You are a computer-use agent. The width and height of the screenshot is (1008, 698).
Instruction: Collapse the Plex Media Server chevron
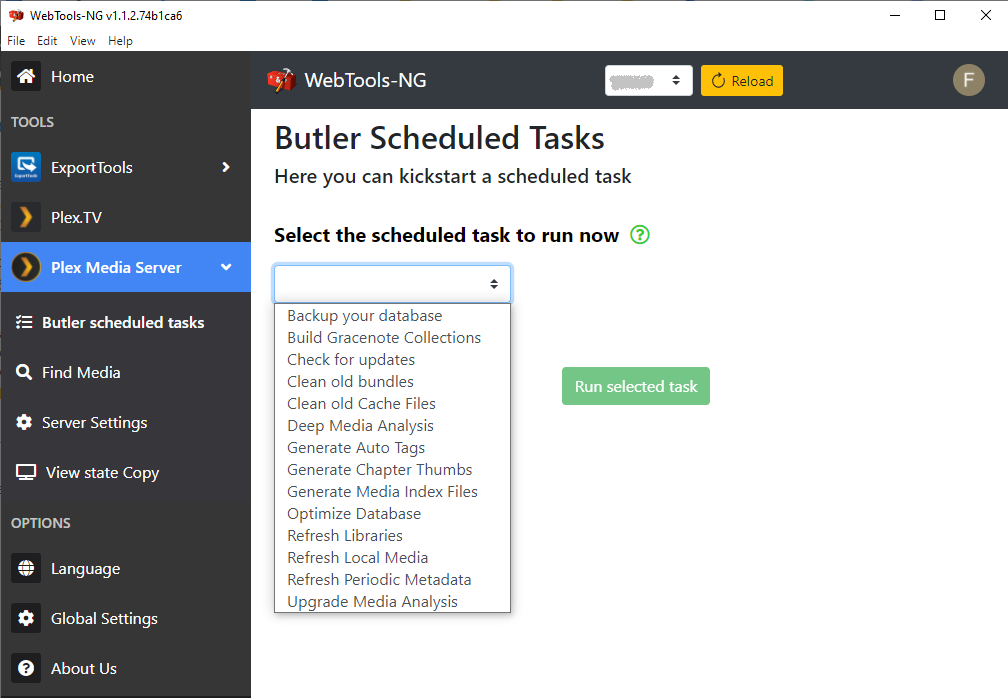pos(226,267)
